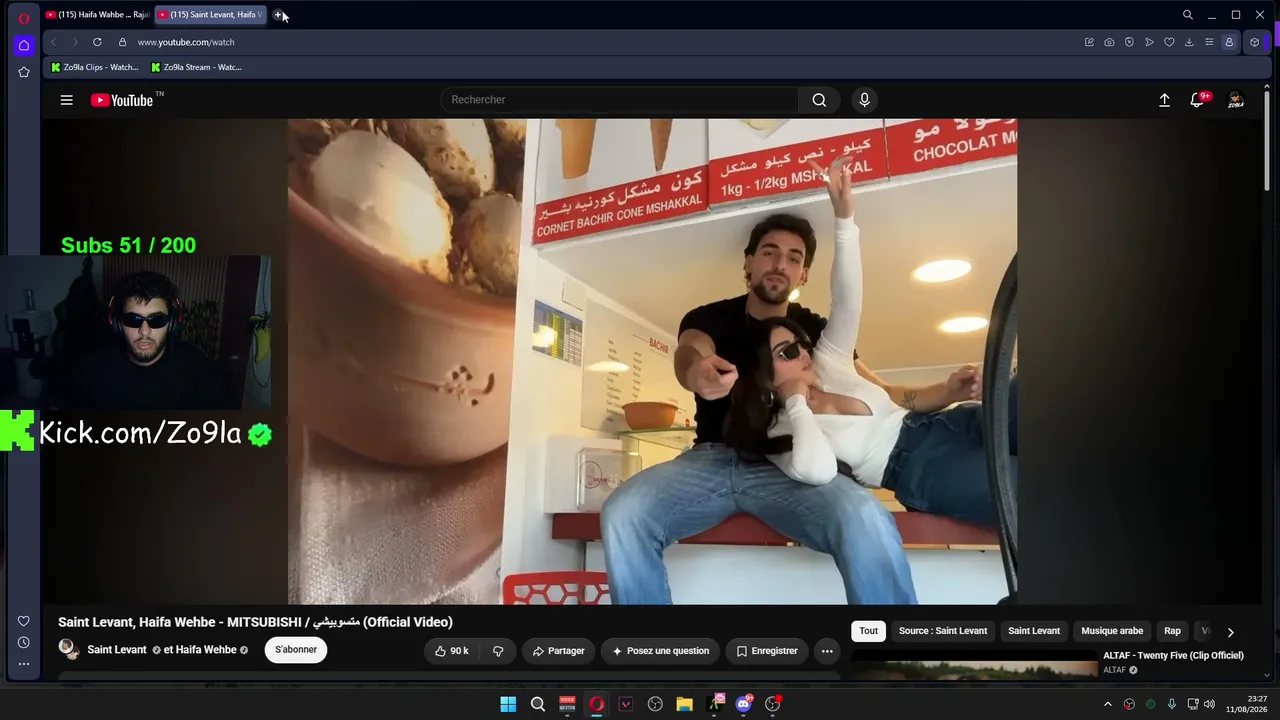Select the Saint Levant filter chip
The width and height of the screenshot is (1280, 720).
coord(1034,631)
